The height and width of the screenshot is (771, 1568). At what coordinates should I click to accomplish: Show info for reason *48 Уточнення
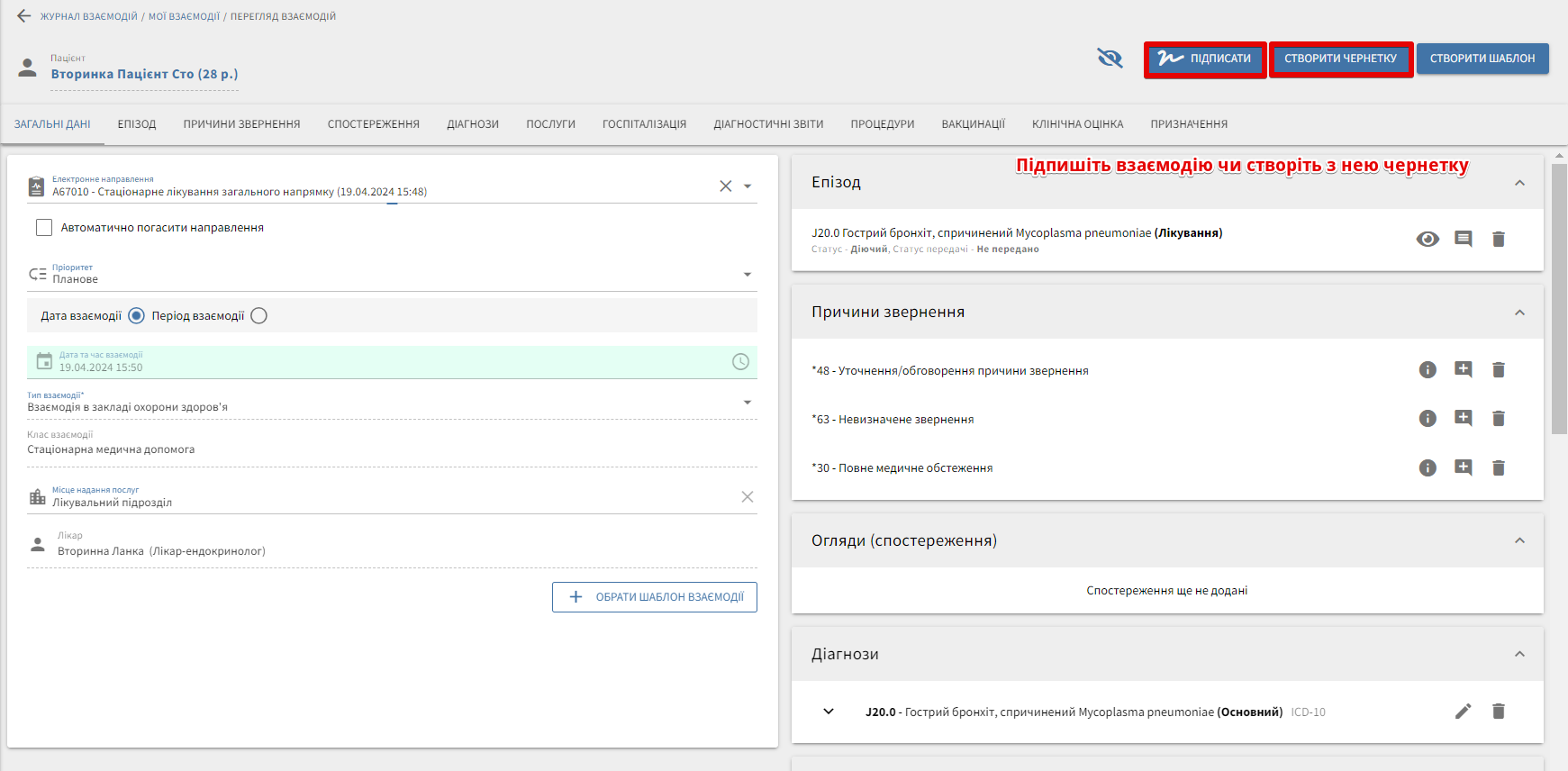[x=1427, y=370]
